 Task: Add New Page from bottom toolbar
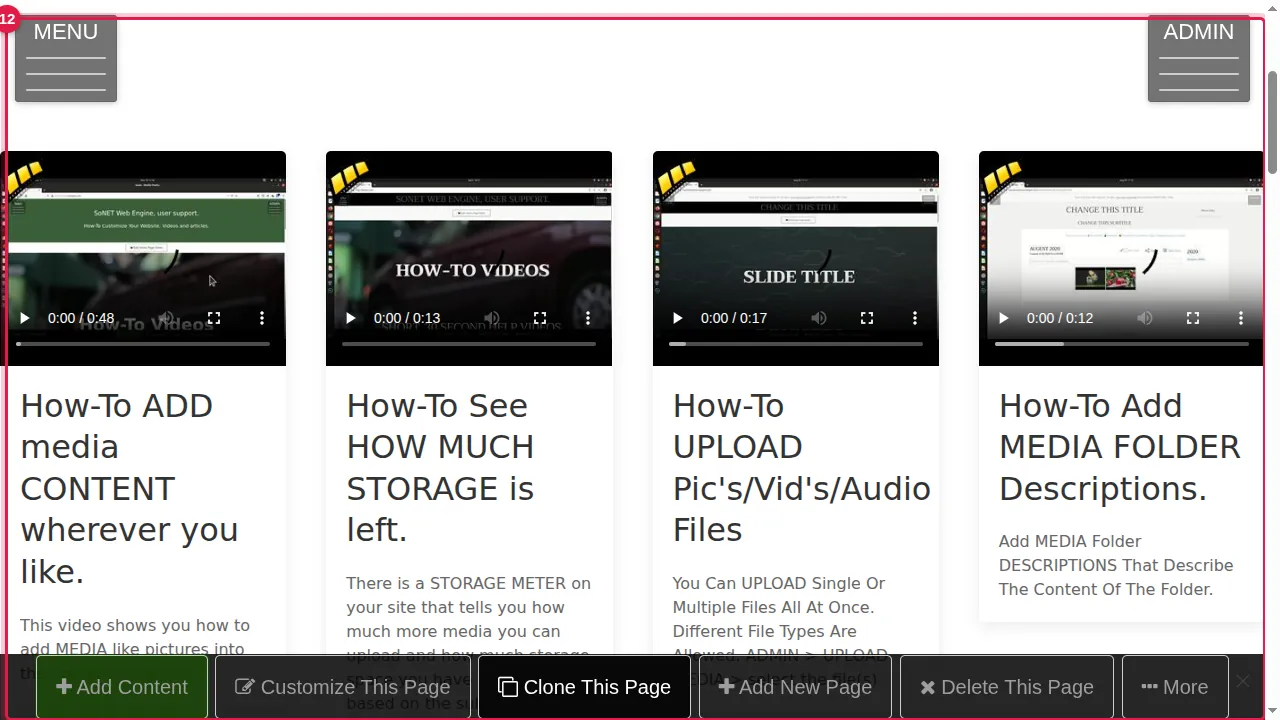pos(796,687)
